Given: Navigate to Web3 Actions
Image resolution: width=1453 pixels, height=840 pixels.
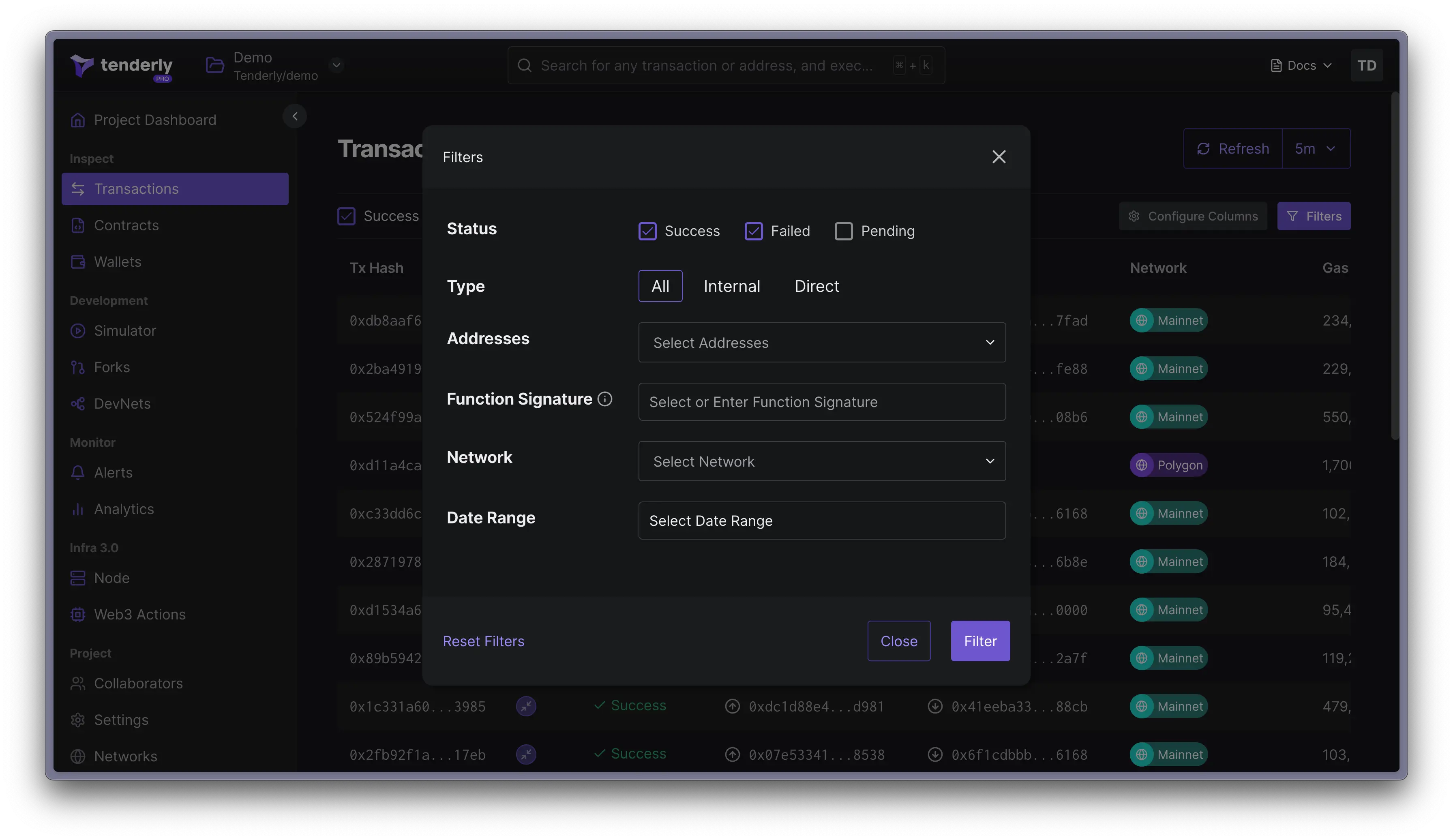Looking at the screenshot, I should click(x=175, y=615).
